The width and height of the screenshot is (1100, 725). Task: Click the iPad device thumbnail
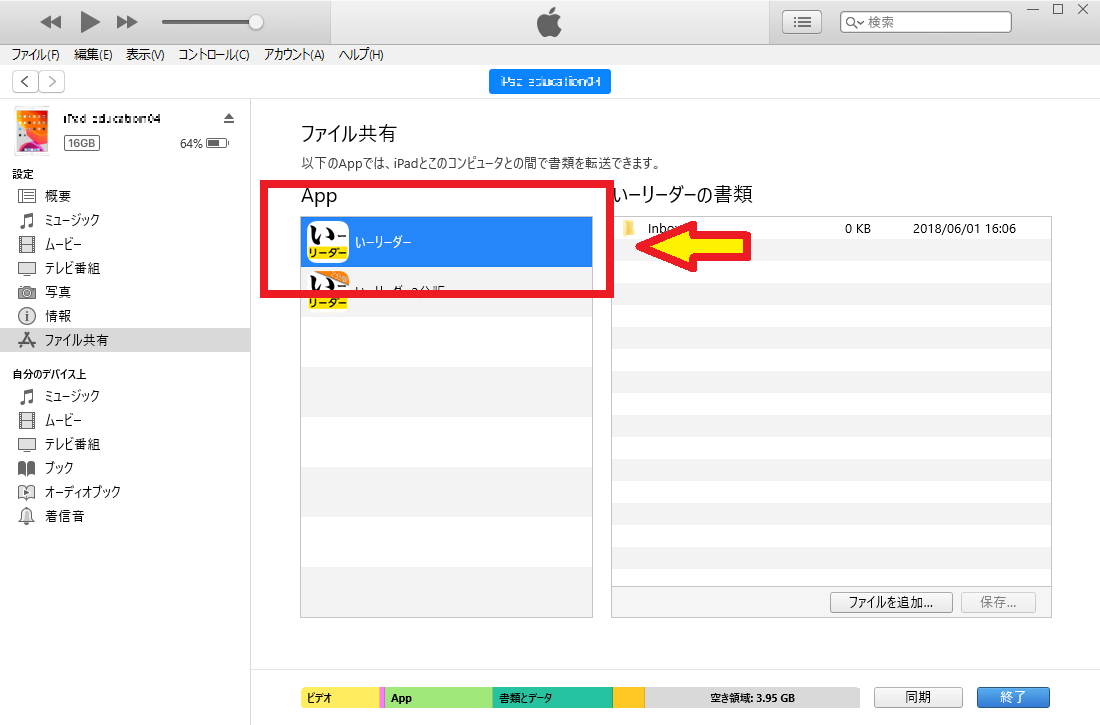(32, 131)
